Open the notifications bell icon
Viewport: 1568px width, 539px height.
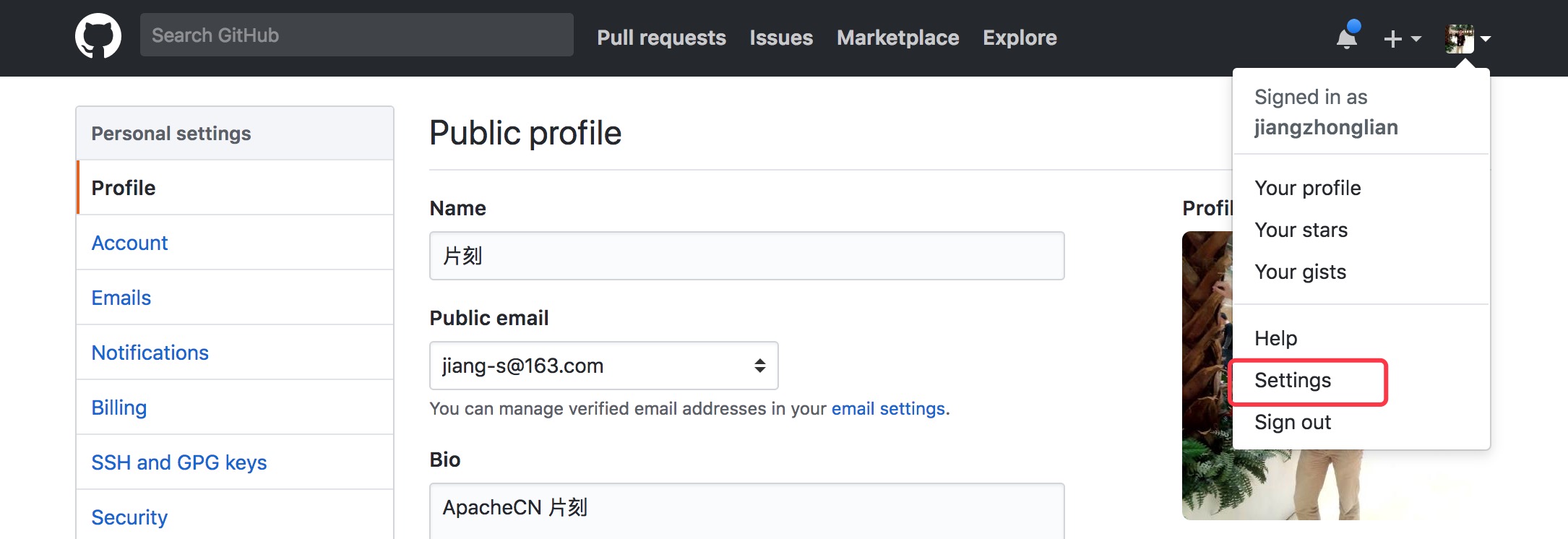coord(1347,38)
